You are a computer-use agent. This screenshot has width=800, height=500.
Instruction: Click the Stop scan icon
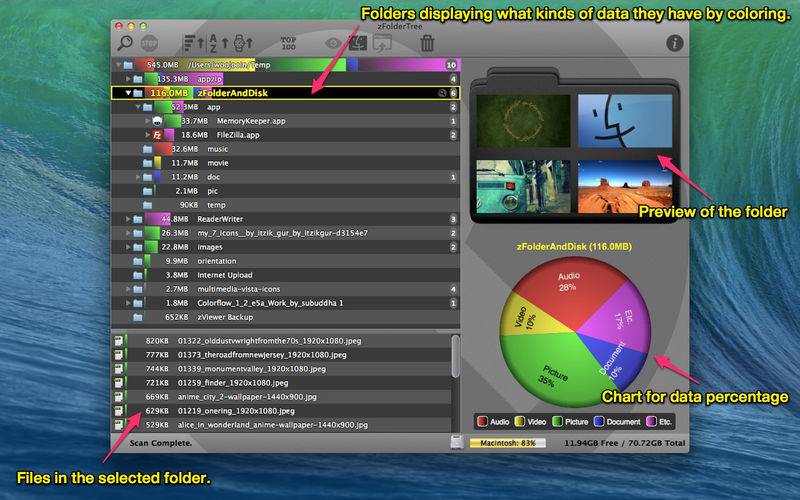click(x=149, y=43)
